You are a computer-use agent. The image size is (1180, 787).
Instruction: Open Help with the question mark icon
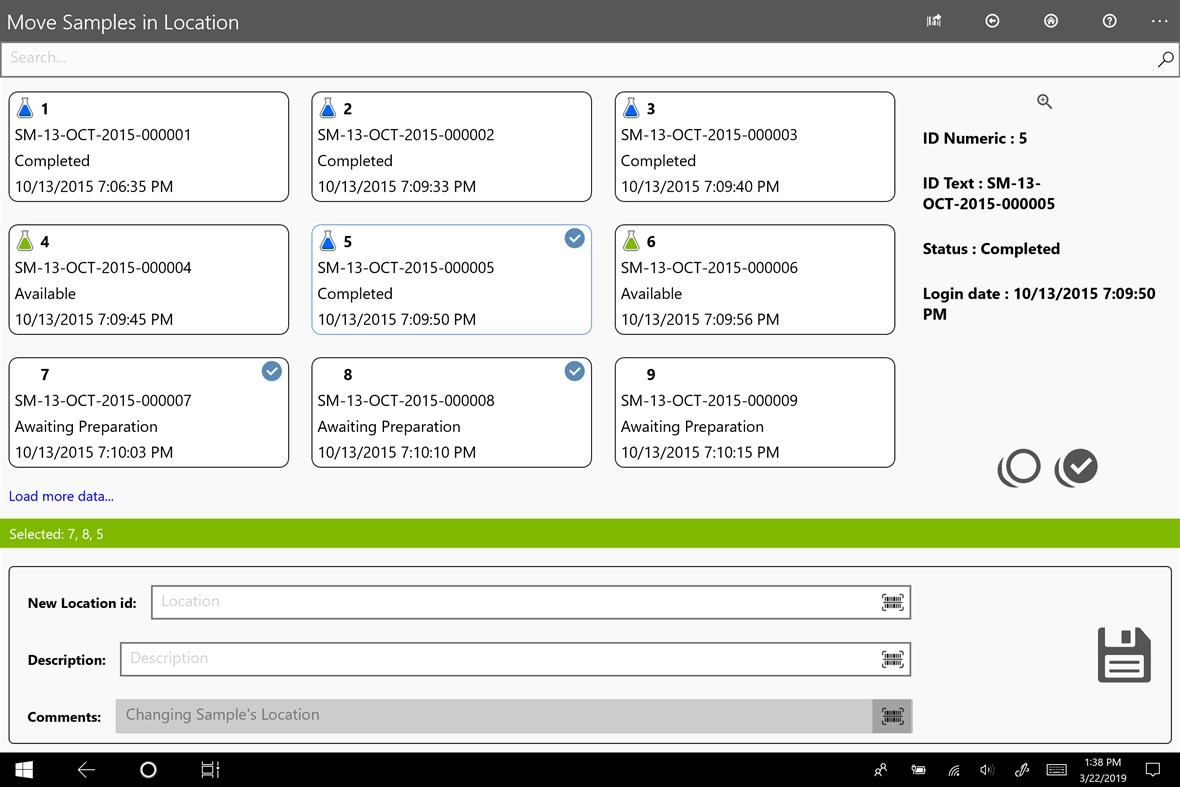coord(1109,20)
